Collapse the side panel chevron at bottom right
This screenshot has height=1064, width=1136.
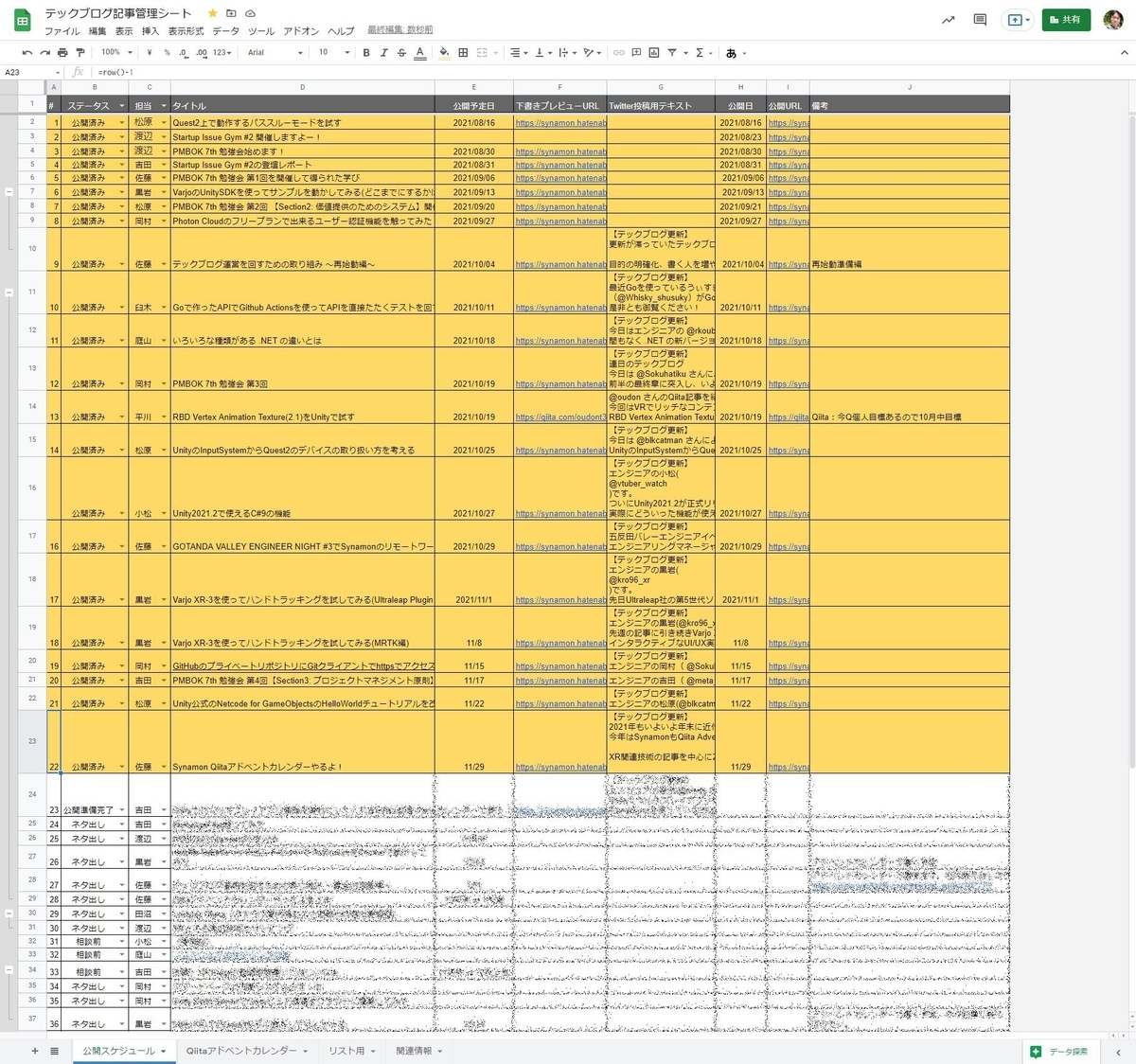(1119, 1052)
